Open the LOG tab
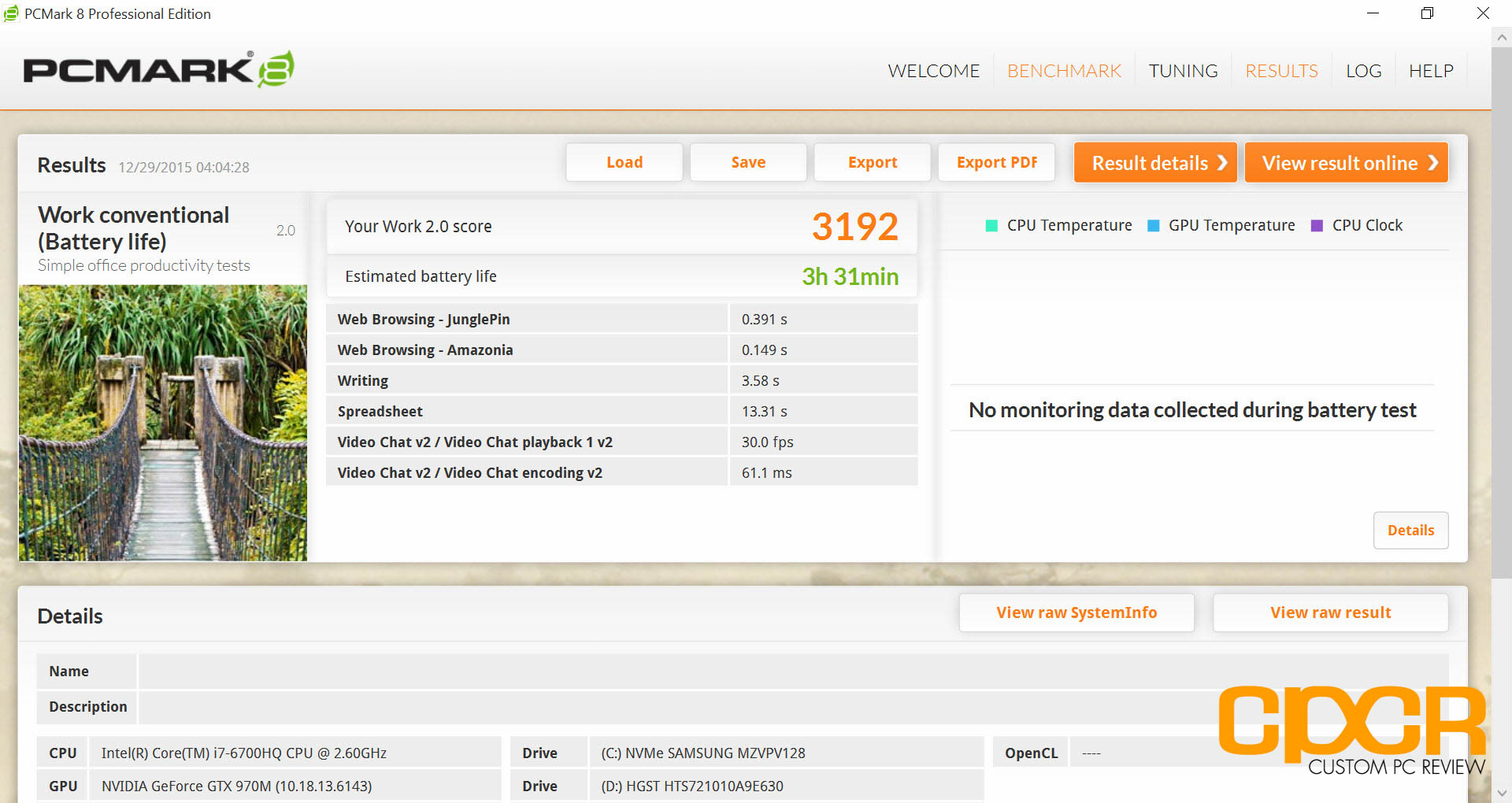The image size is (1512, 803). [x=1363, y=71]
